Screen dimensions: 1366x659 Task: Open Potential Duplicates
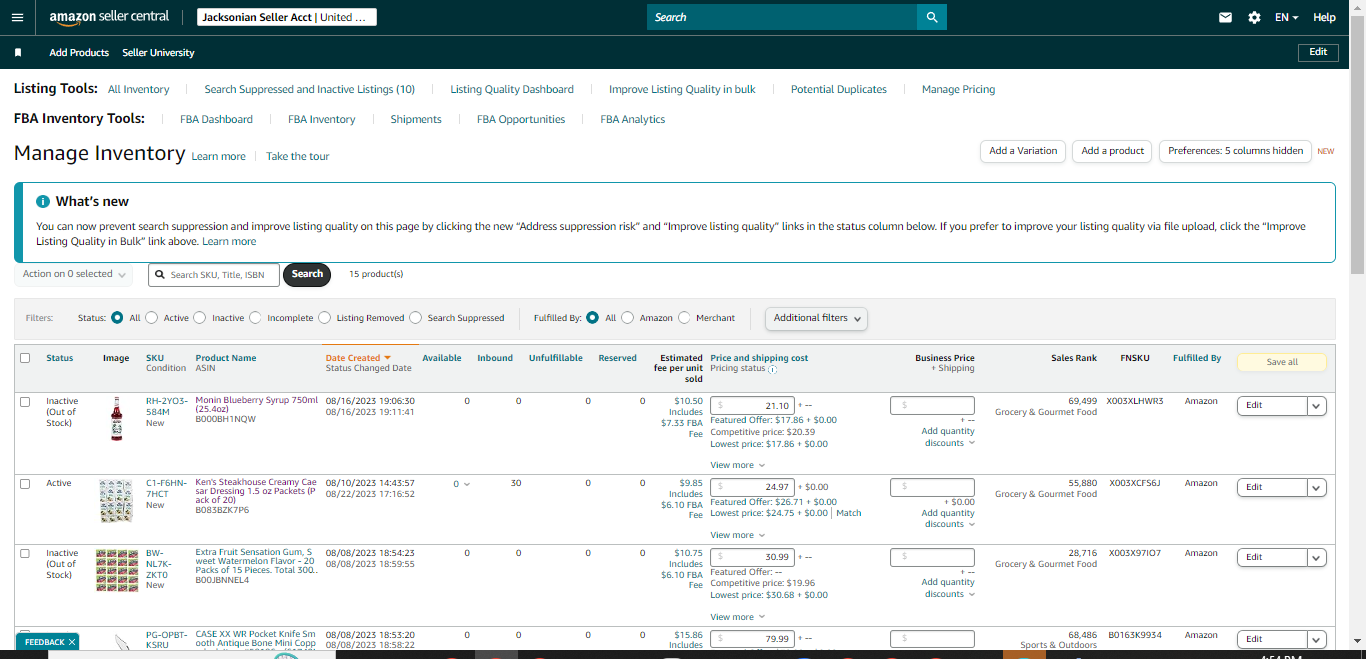click(838, 89)
